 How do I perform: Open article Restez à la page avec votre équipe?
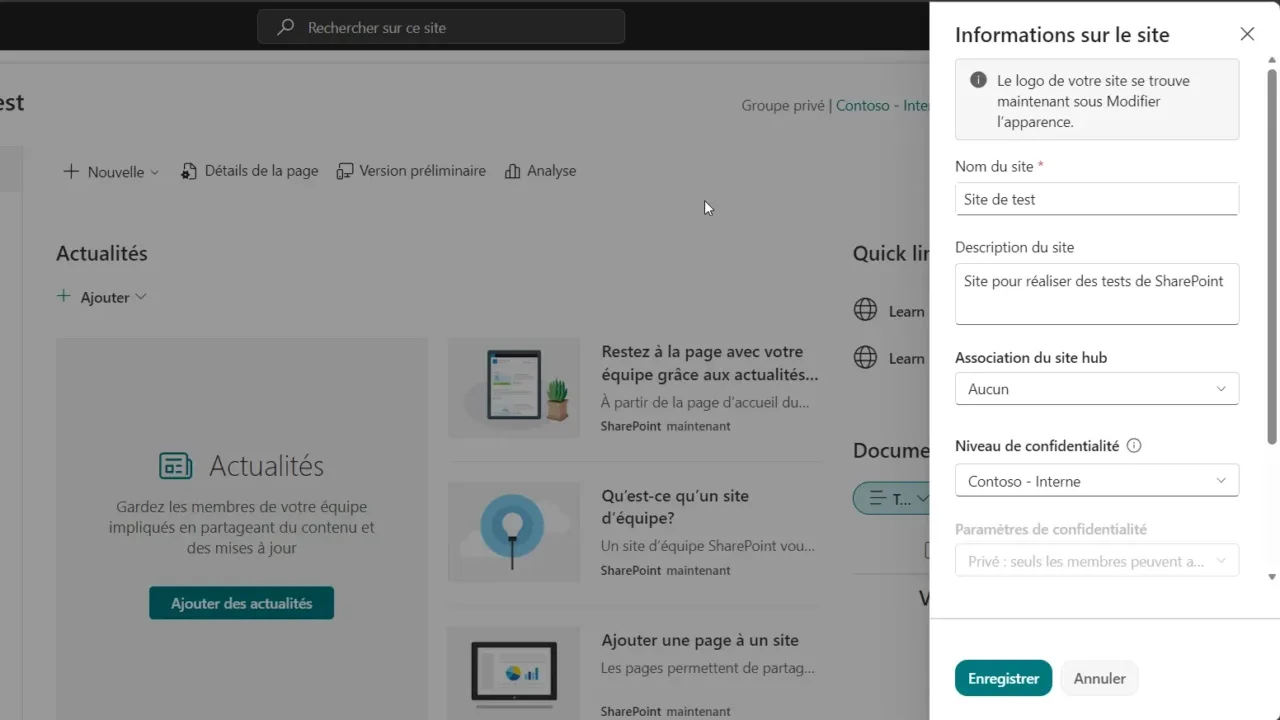(x=710, y=363)
